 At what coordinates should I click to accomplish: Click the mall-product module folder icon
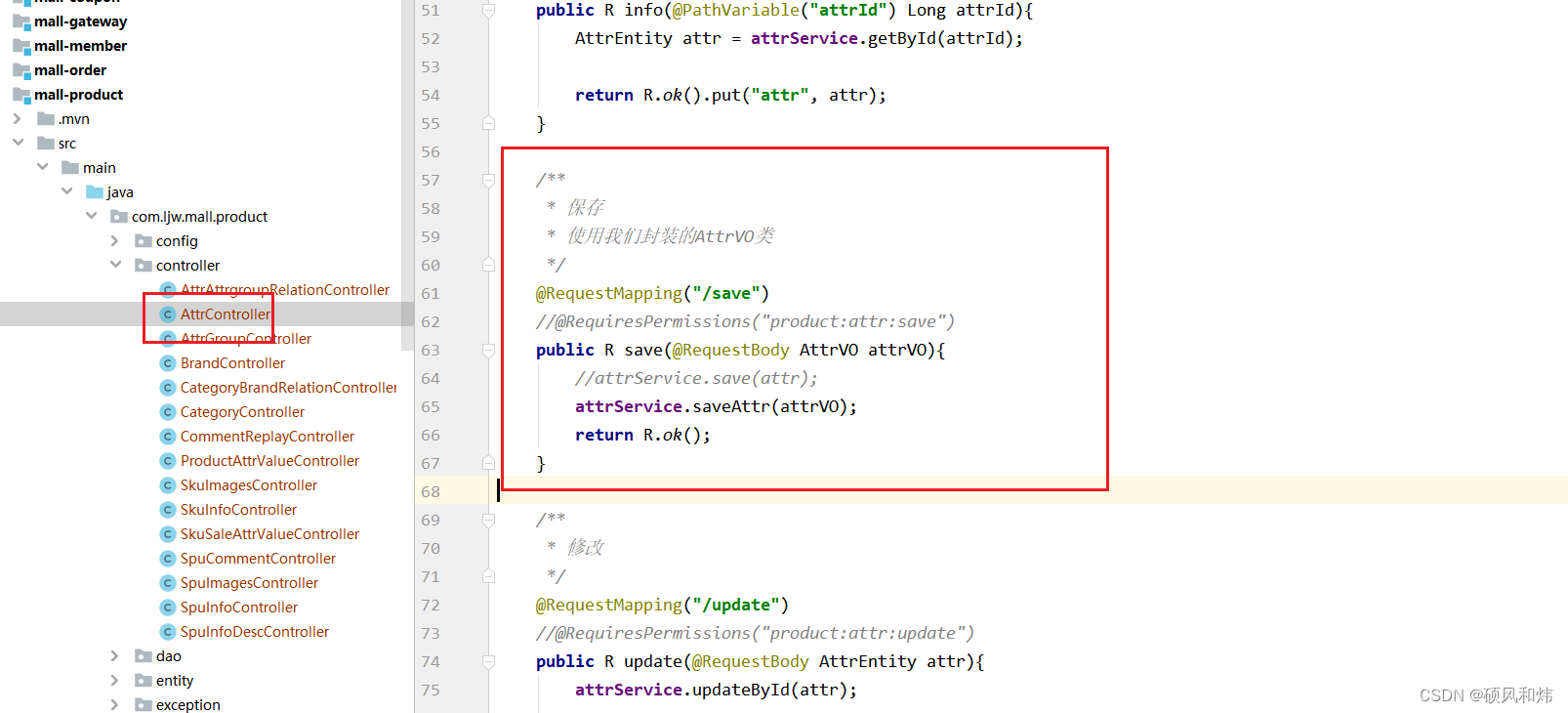point(21,95)
